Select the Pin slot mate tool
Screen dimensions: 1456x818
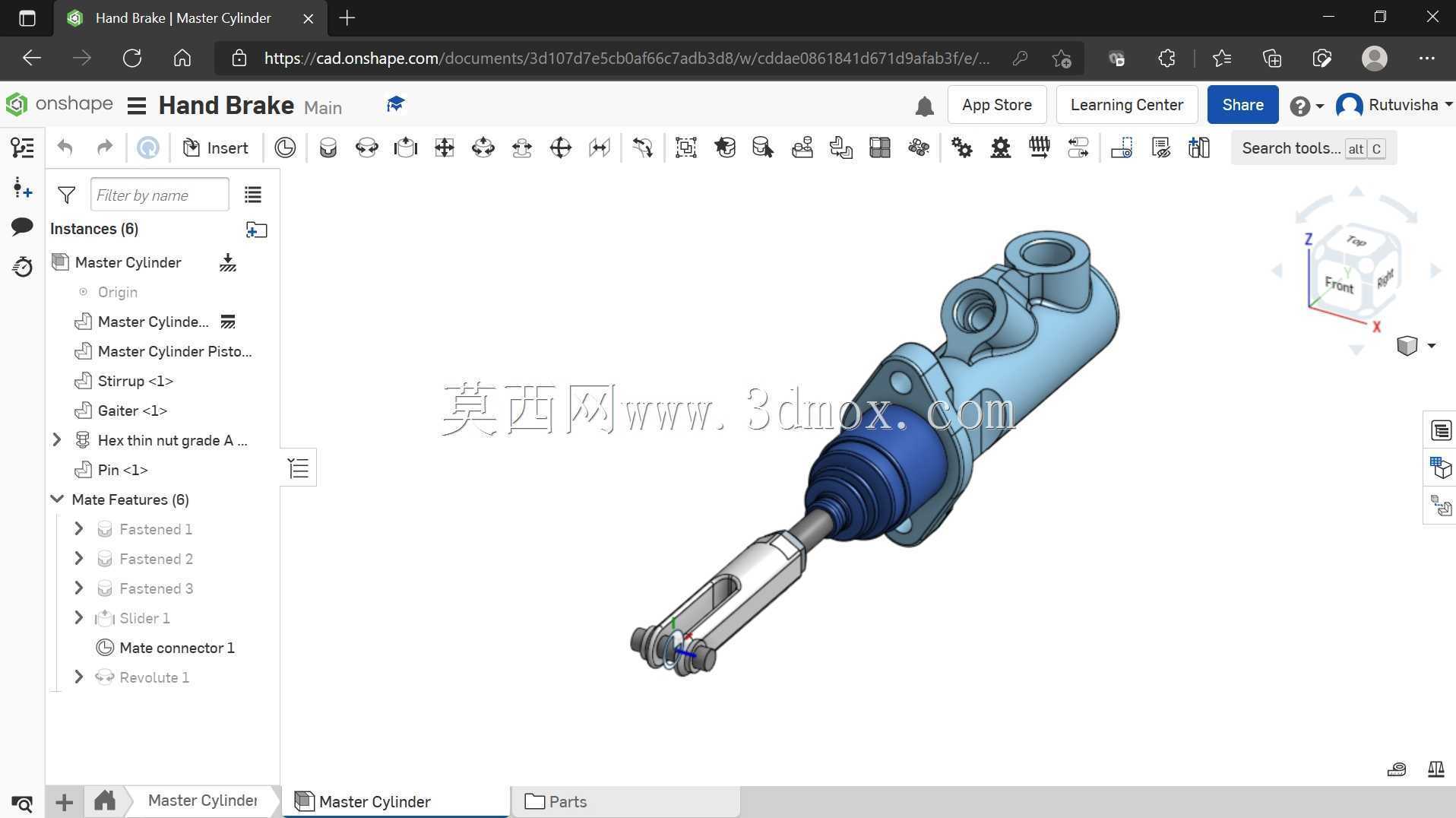tap(522, 147)
